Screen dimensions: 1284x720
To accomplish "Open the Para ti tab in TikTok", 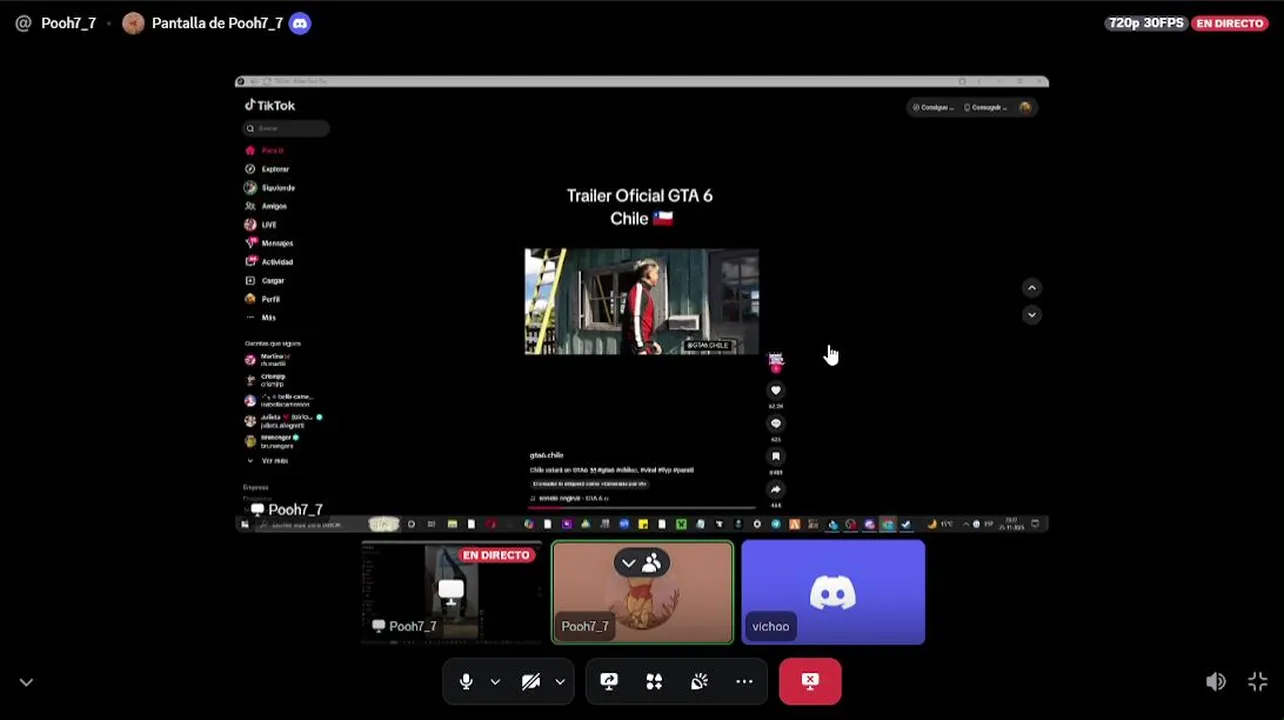I will coord(265,150).
